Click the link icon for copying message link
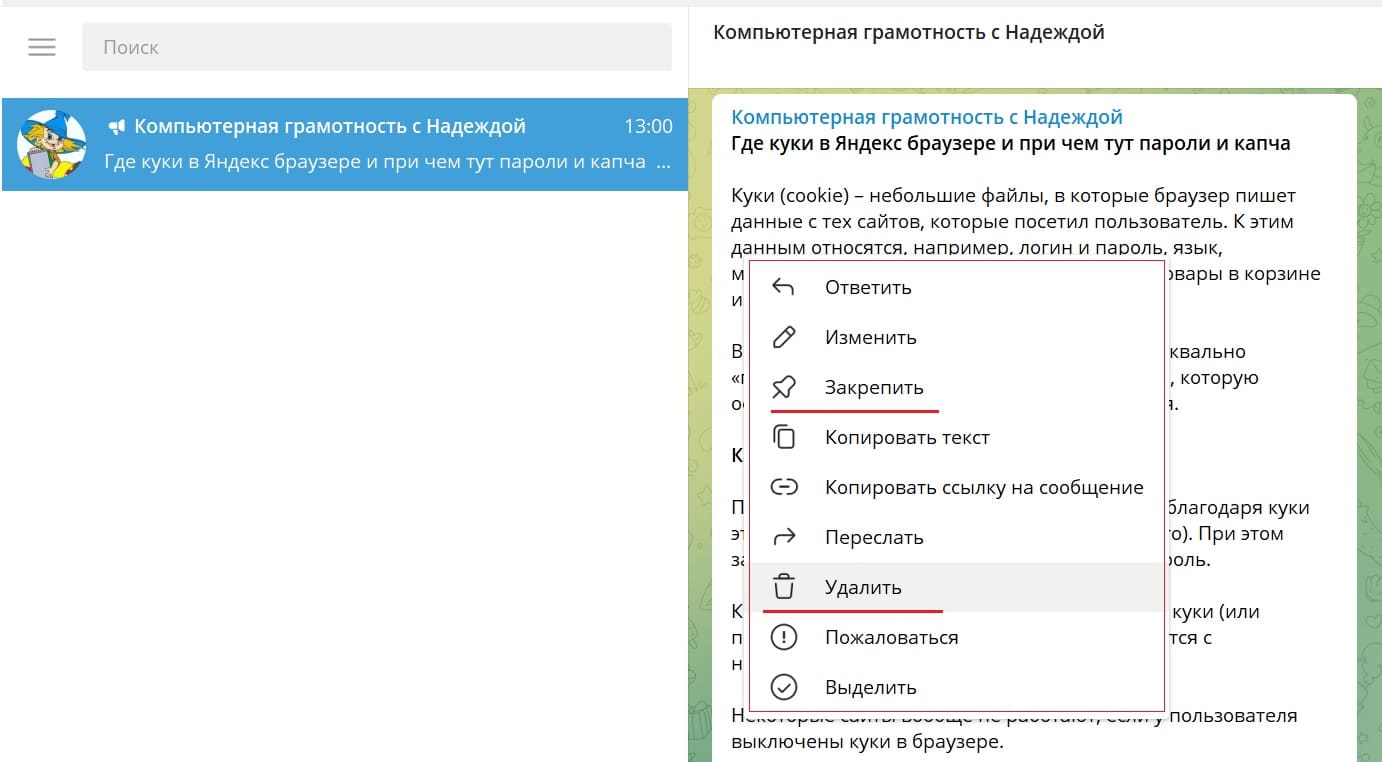The width and height of the screenshot is (1382, 762). point(784,488)
